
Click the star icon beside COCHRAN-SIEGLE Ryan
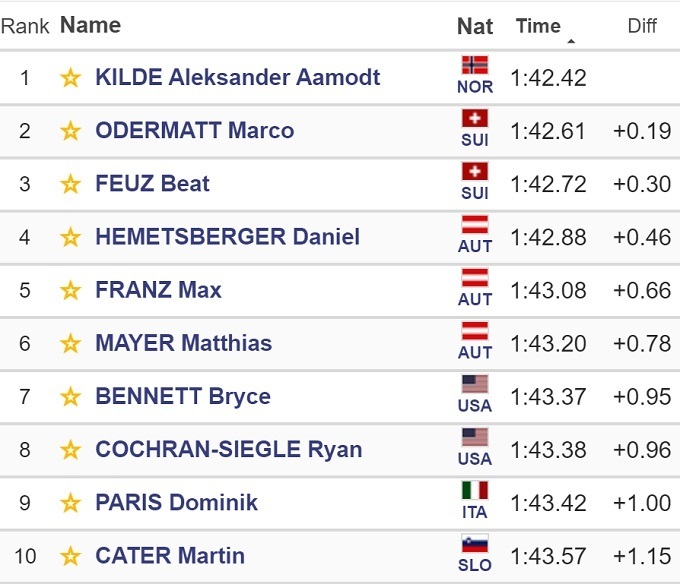point(70,449)
